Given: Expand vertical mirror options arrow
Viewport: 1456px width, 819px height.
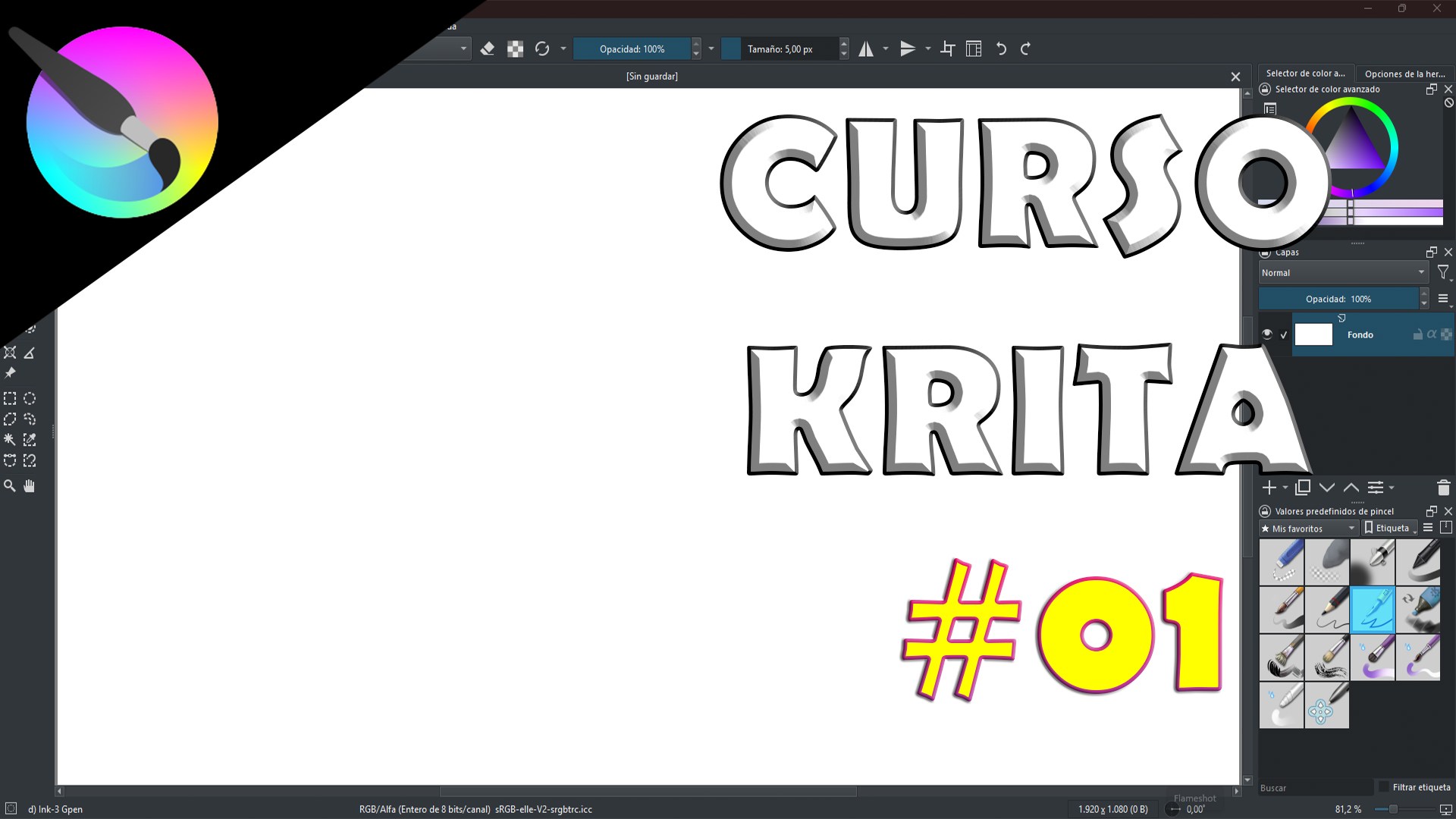Looking at the screenshot, I should click(928, 49).
